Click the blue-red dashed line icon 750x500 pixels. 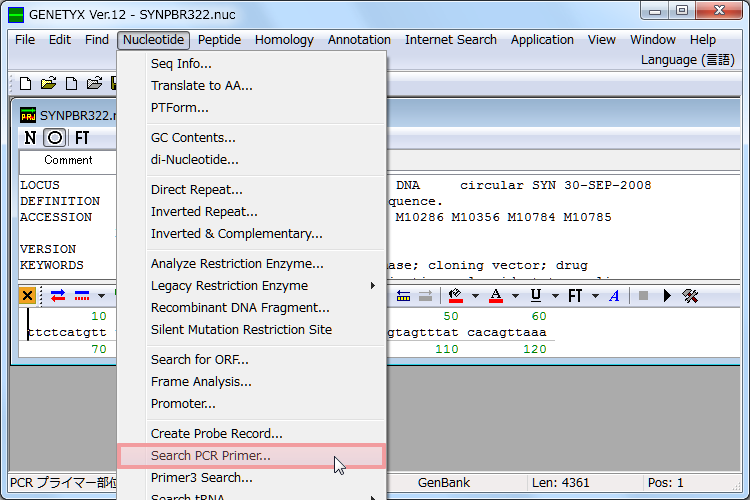coord(82,296)
